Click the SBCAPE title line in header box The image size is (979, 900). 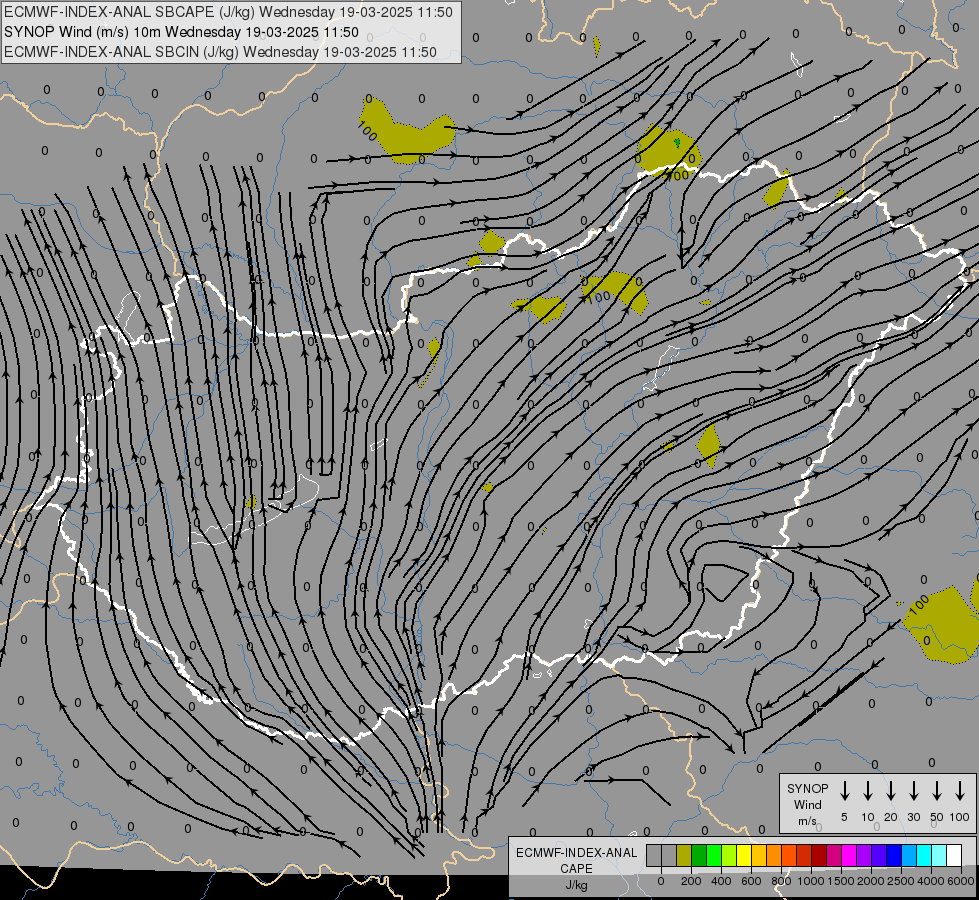[228, 12]
